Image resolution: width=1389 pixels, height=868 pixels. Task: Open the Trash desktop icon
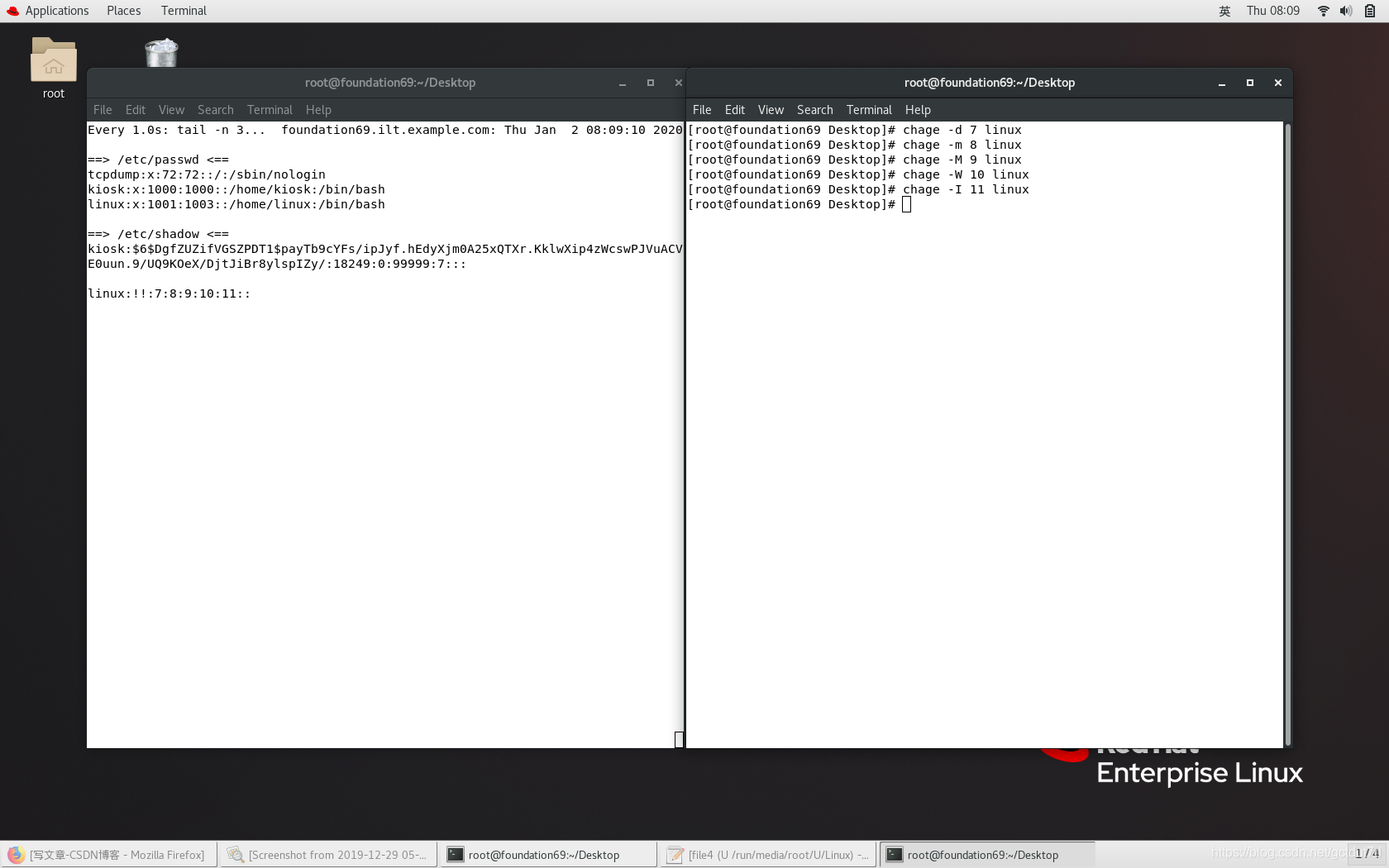pos(161,53)
